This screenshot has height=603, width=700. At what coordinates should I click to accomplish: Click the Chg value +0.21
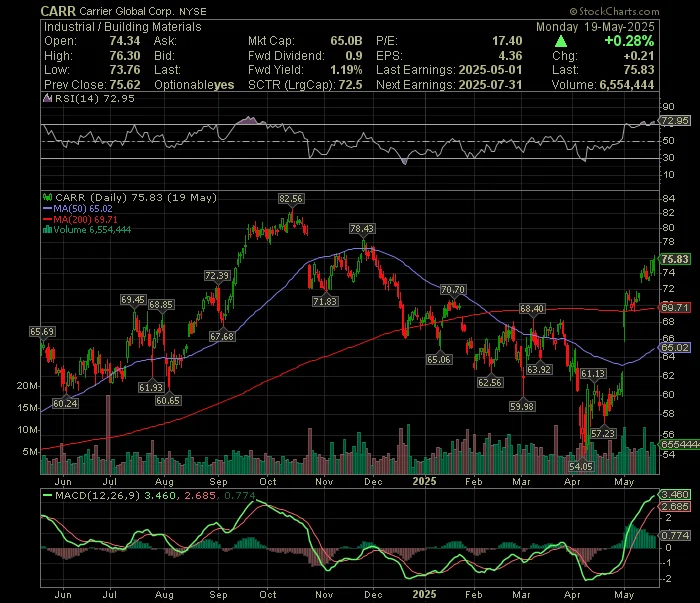coord(639,56)
